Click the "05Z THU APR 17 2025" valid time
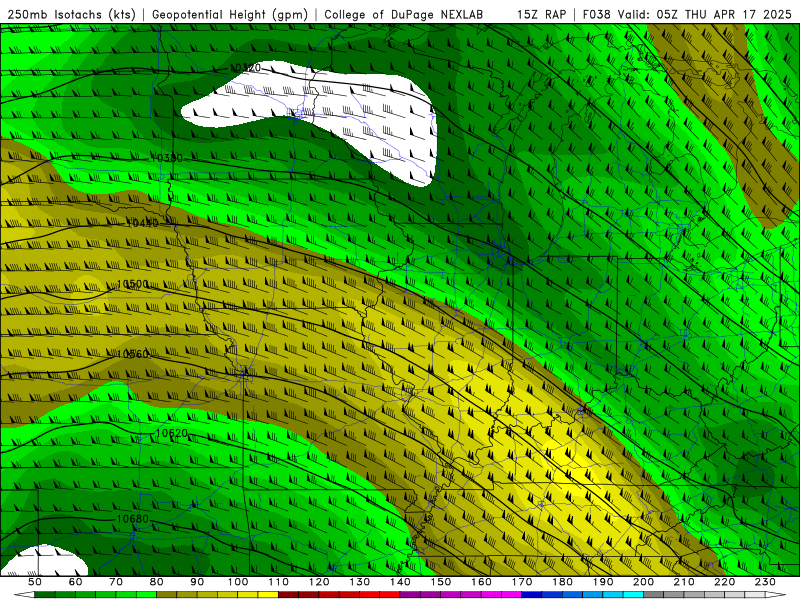800x600 pixels. pyautogui.click(x=724, y=14)
